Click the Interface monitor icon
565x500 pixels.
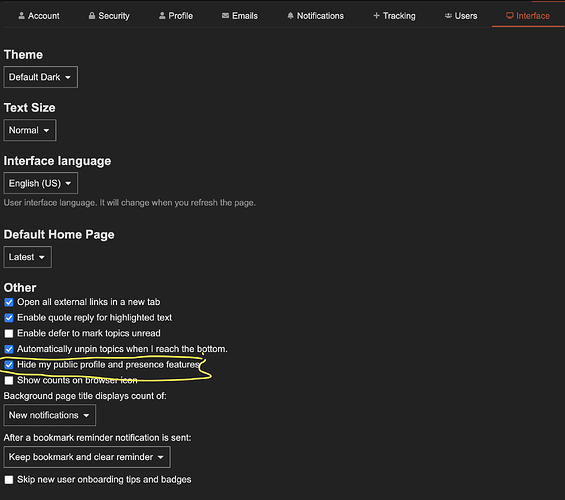point(510,15)
